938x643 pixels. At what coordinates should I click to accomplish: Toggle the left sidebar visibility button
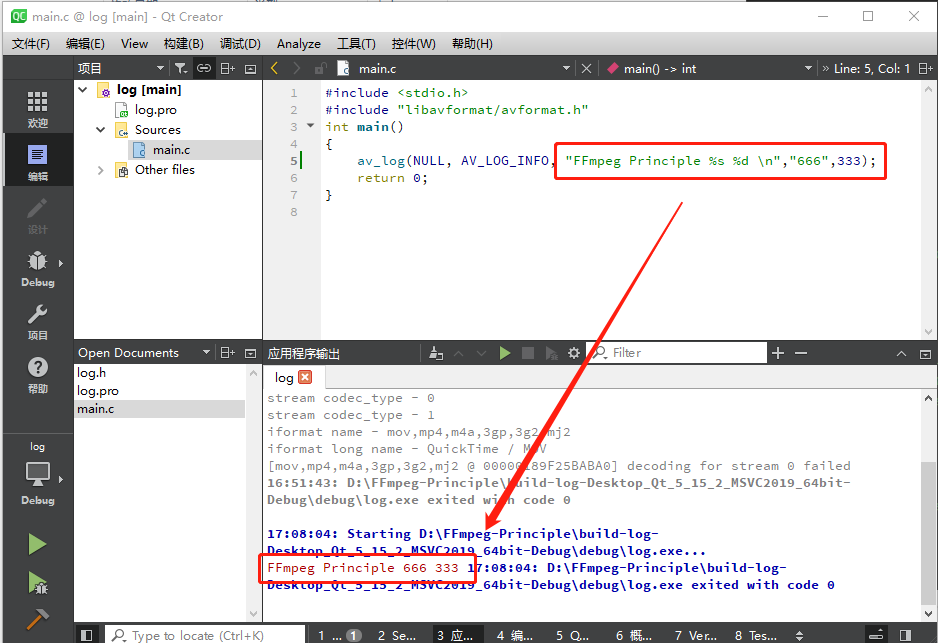point(87,635)
